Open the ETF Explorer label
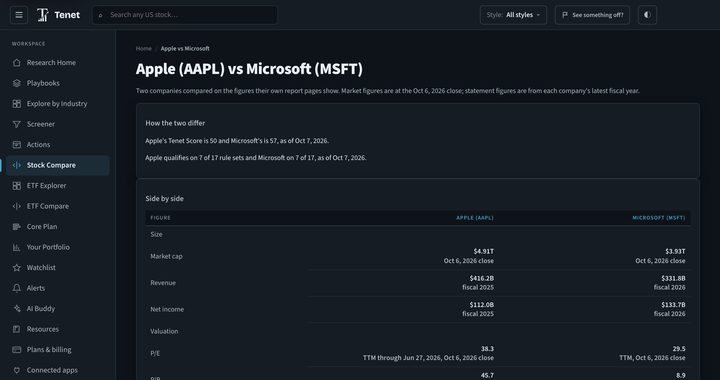Viewport: 720px width, 380px height. click(46, 185)
